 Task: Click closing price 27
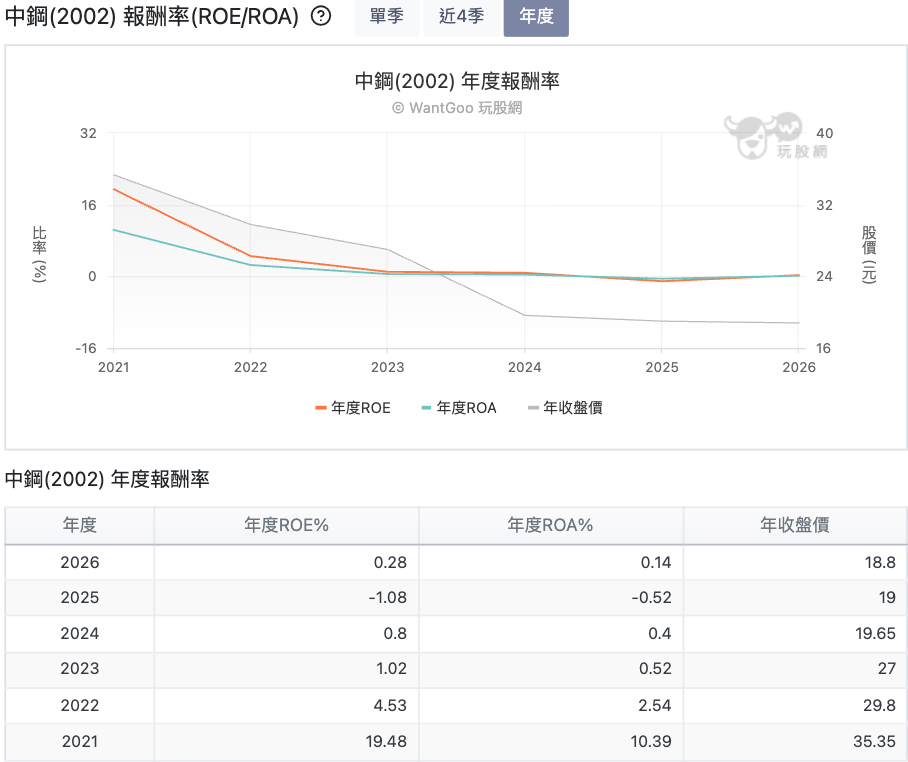[887, 669]
